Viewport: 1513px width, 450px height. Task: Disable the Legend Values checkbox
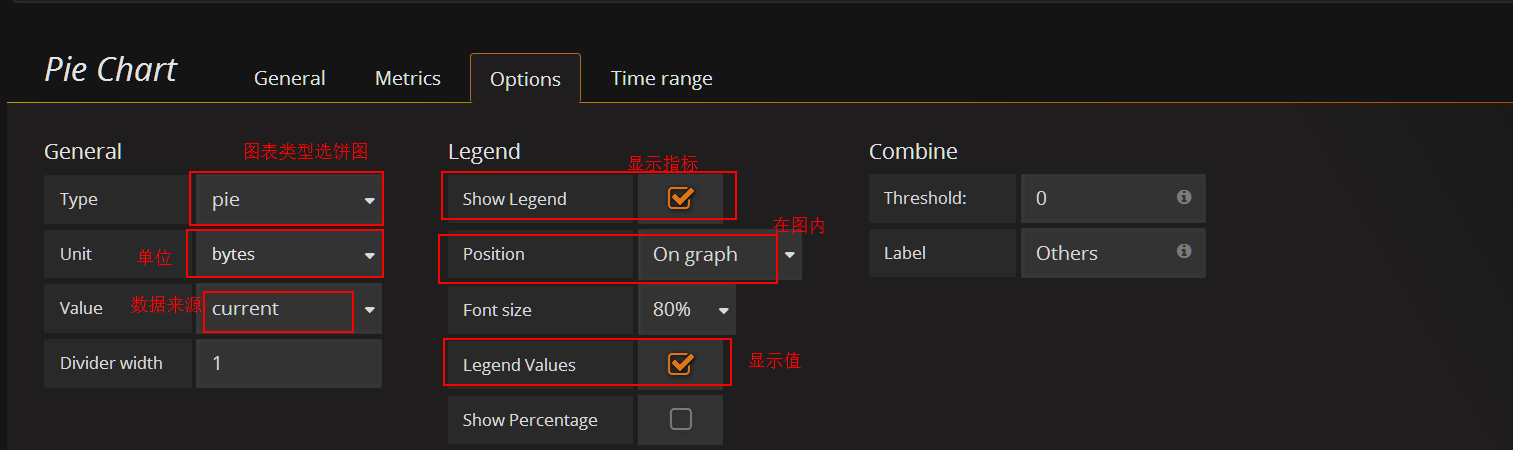[680, 364]
